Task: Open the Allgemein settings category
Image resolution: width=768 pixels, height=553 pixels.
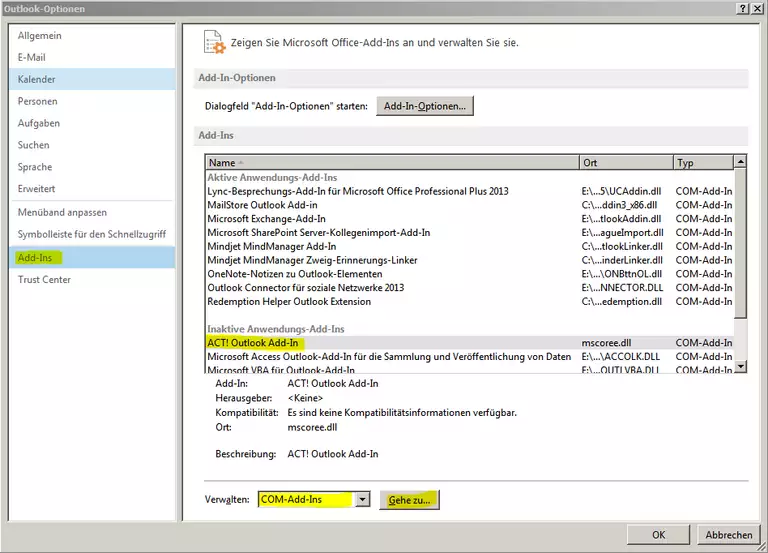Action: click(x=39, y=36)
